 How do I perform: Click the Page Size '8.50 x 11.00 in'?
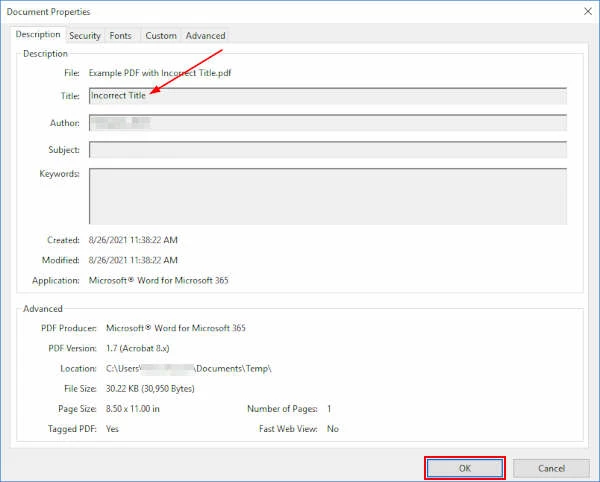(132, 409)
